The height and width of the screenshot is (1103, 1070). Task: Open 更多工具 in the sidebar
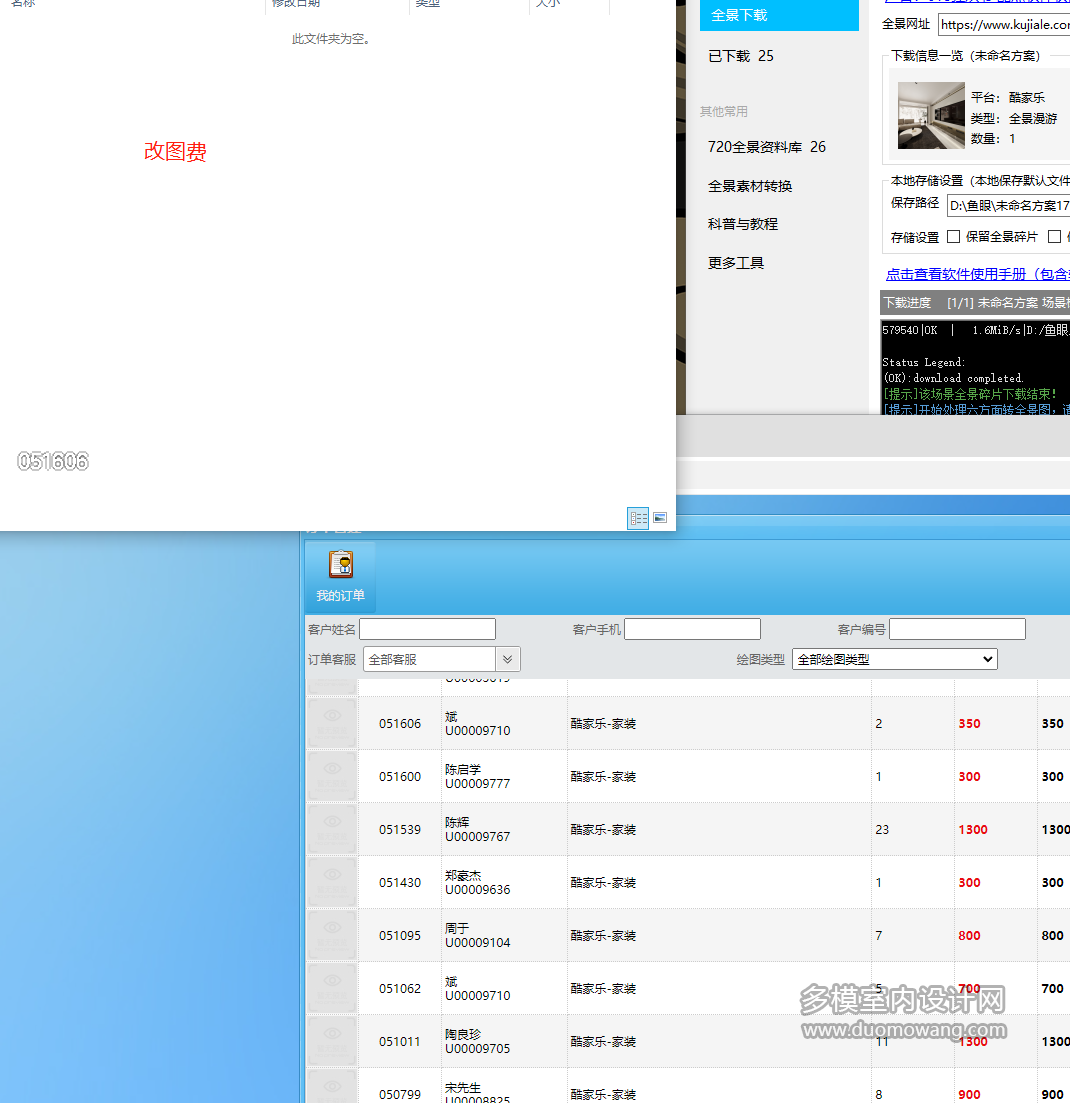click(736, 263)
